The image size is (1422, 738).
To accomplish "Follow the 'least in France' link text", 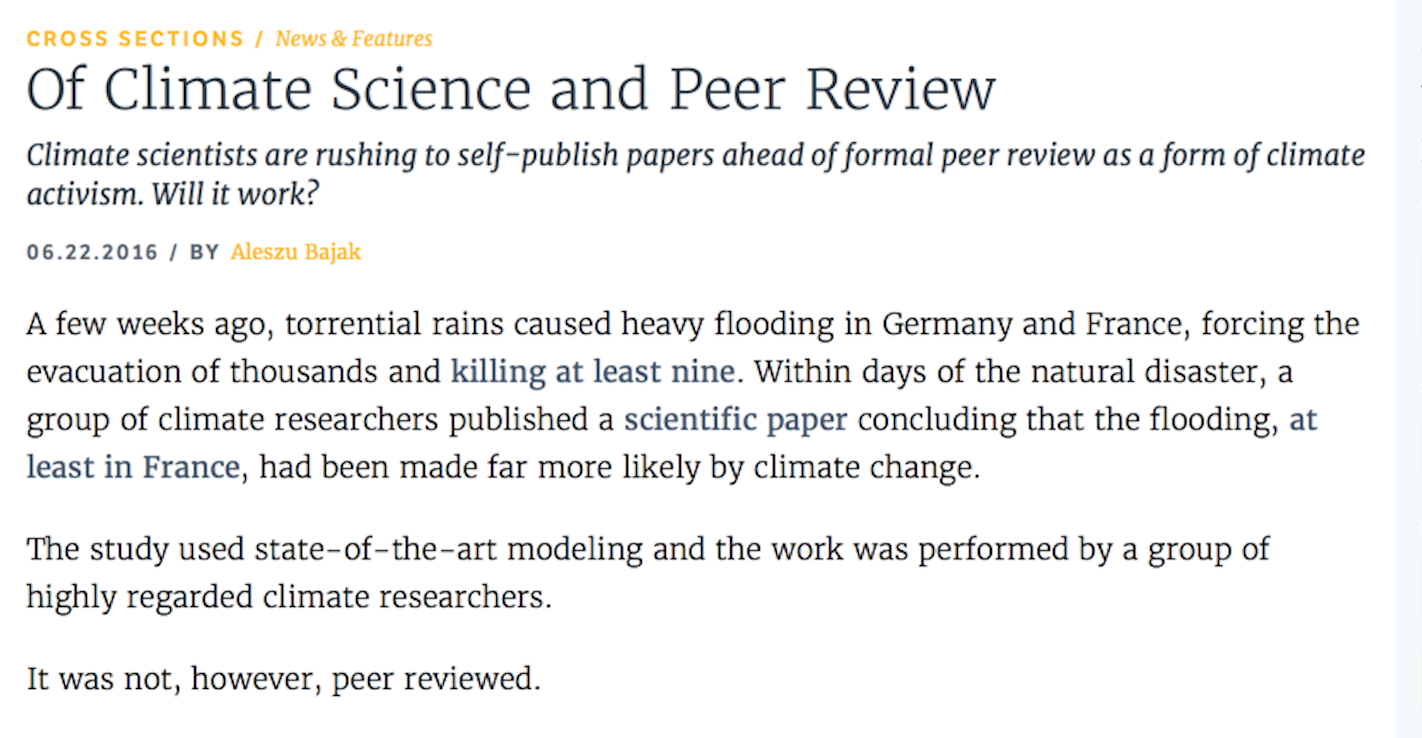I will tap(133, 467).
